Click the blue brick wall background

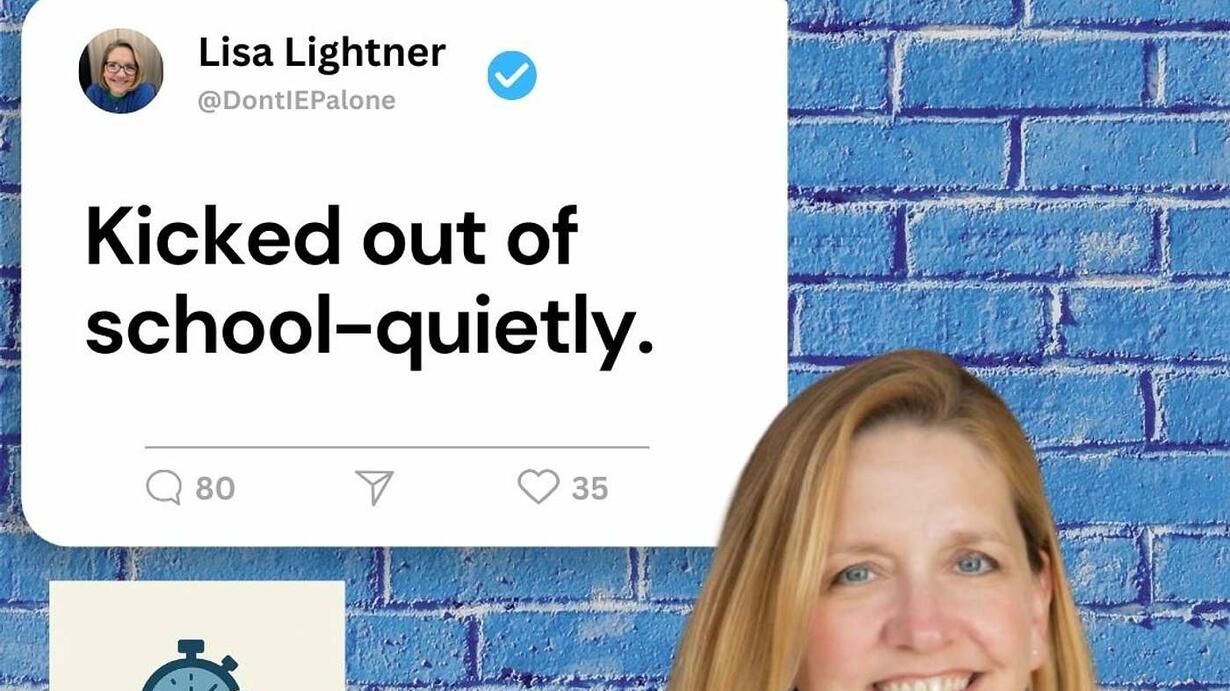click(1010, 200)
